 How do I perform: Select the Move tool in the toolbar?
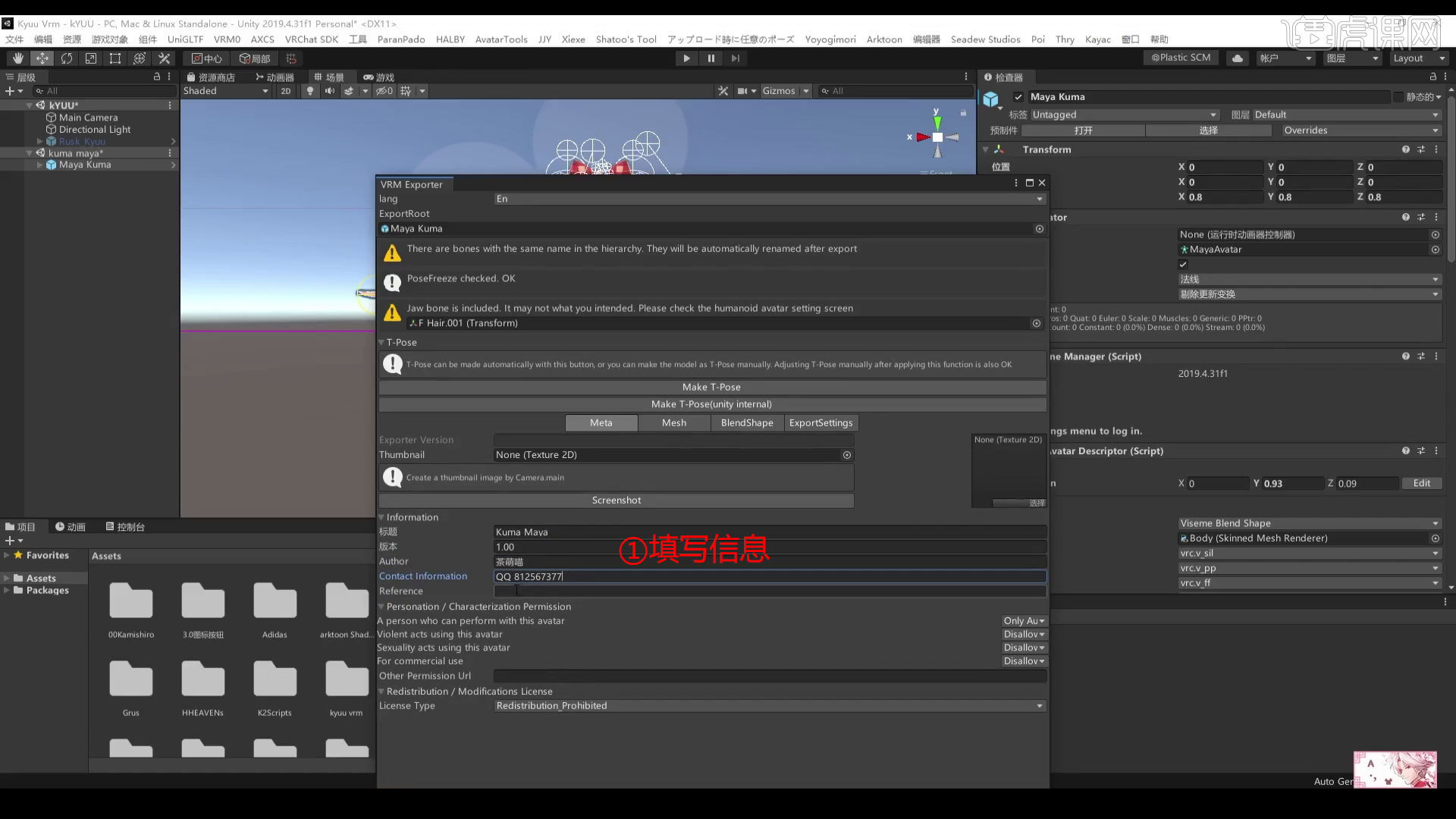[42, 58]
